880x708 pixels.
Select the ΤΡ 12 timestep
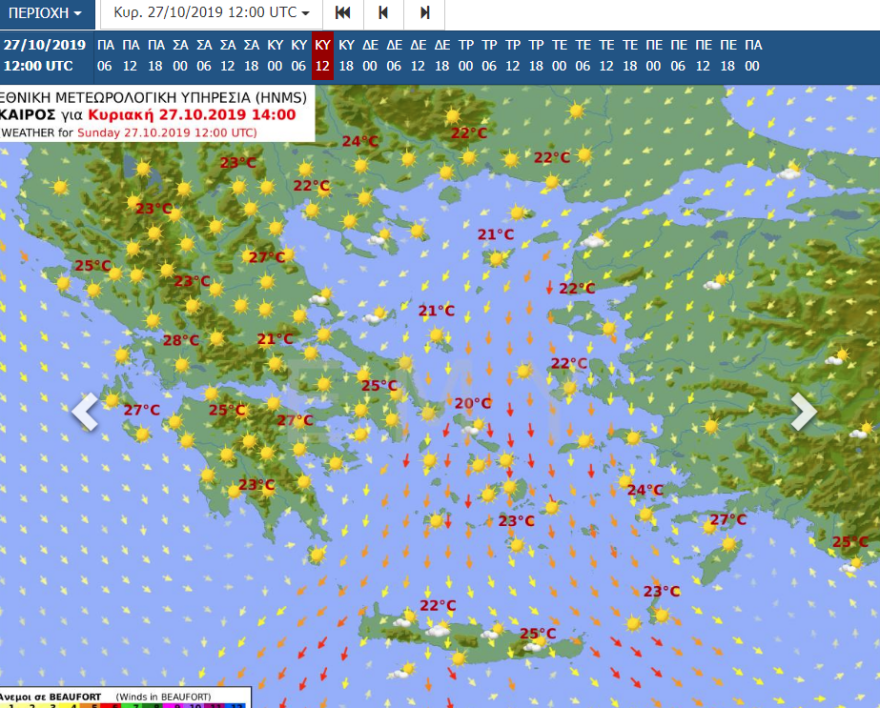point(513,57)
